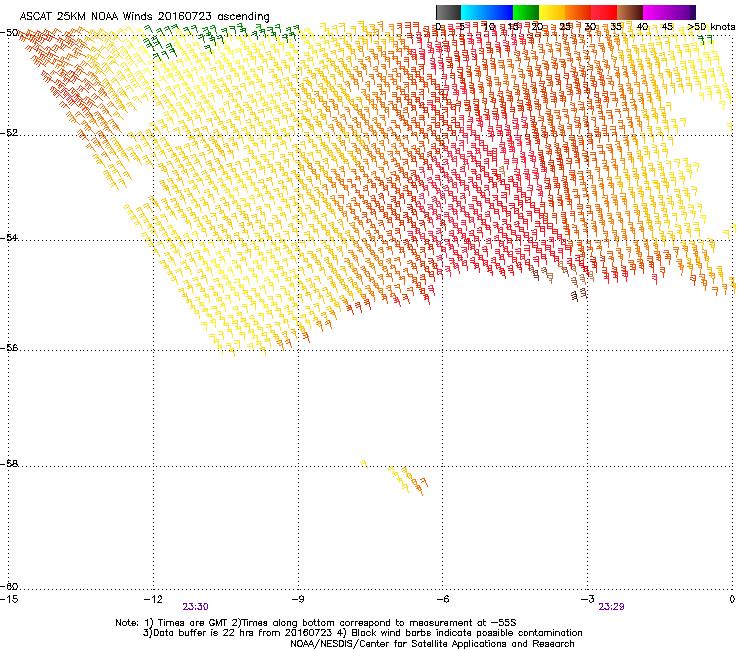740x650 pixels.
Task: Click the '-60' latitude axis label
Action: [x=9, y=586]
